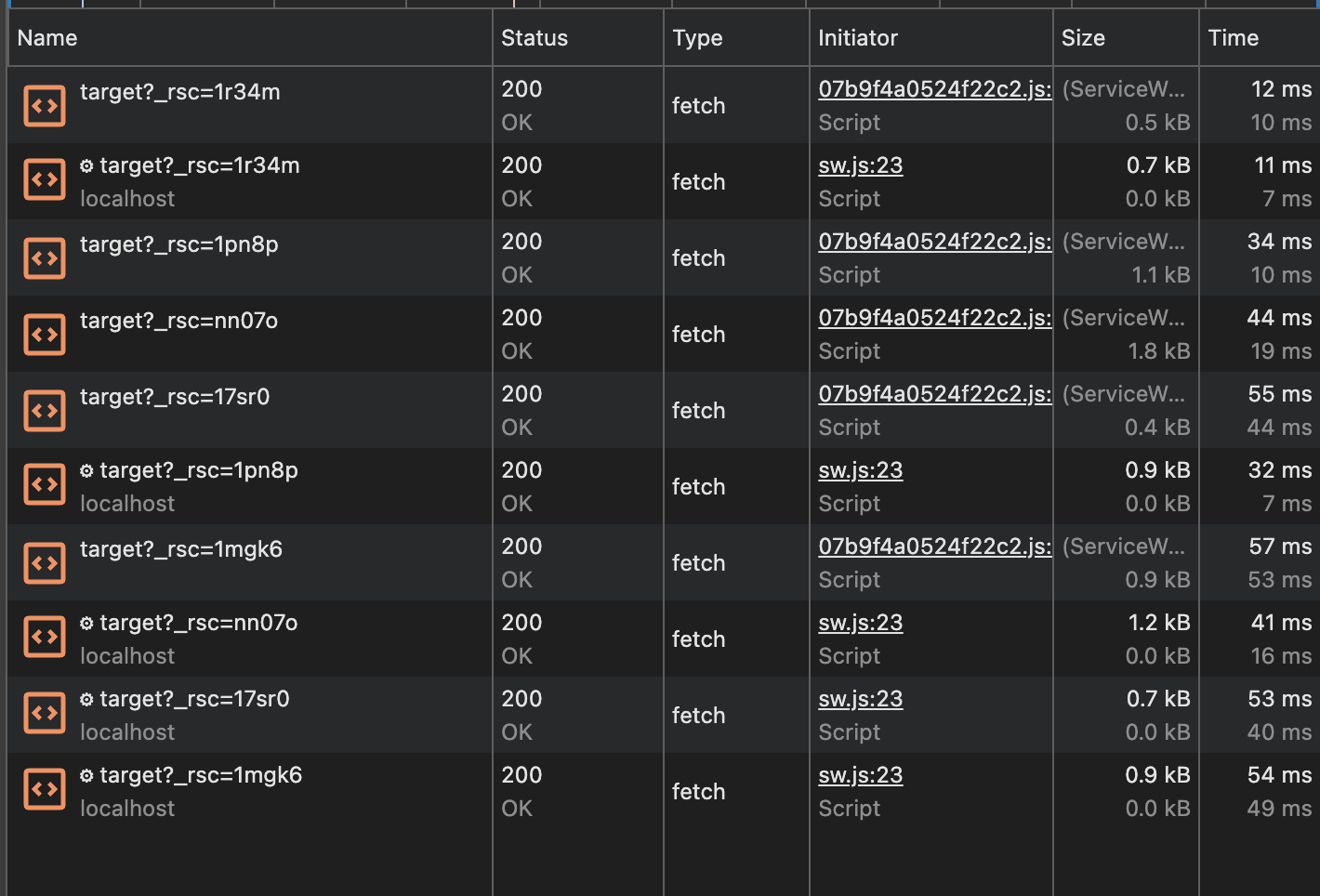
Task: Click the fetch icon for target?_rsc=1pn8p request
Action: (x=45, y=257)
